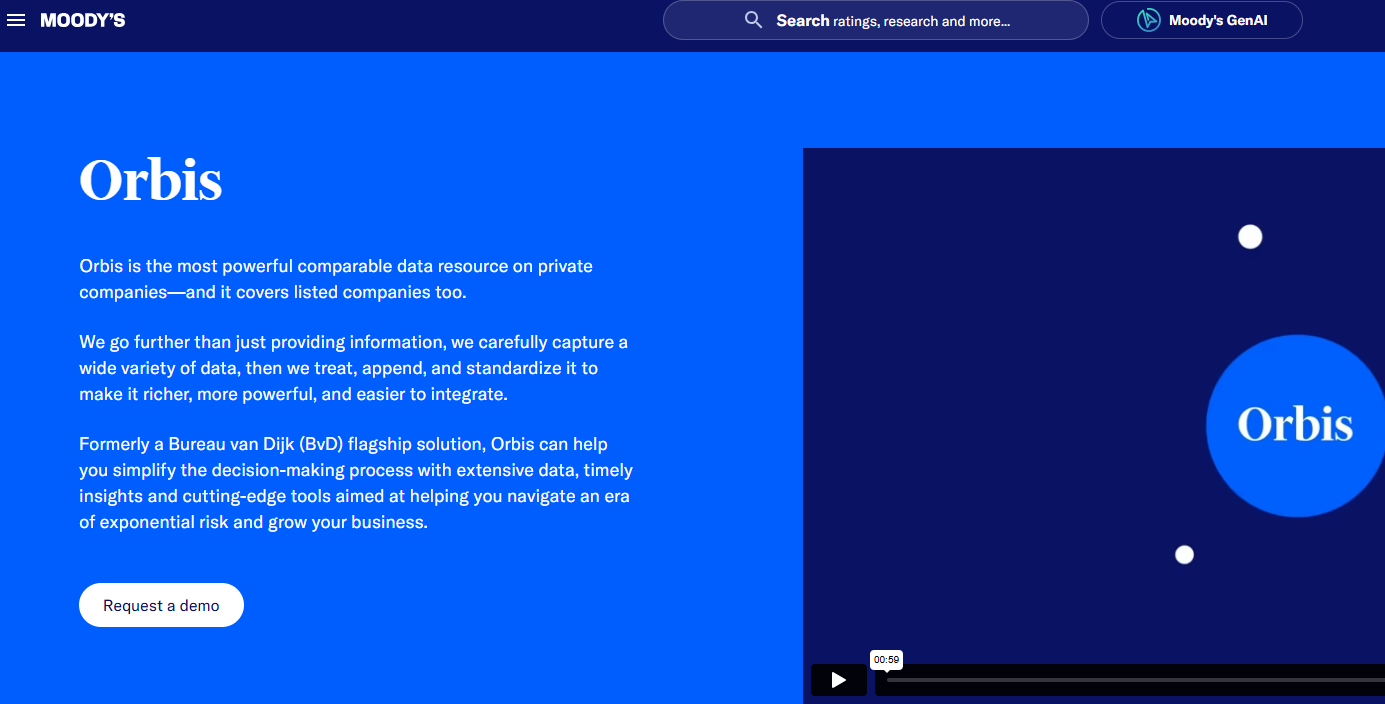Click the 00:59 video time tooltip
1385x704 pixels.
click(886, 660)
